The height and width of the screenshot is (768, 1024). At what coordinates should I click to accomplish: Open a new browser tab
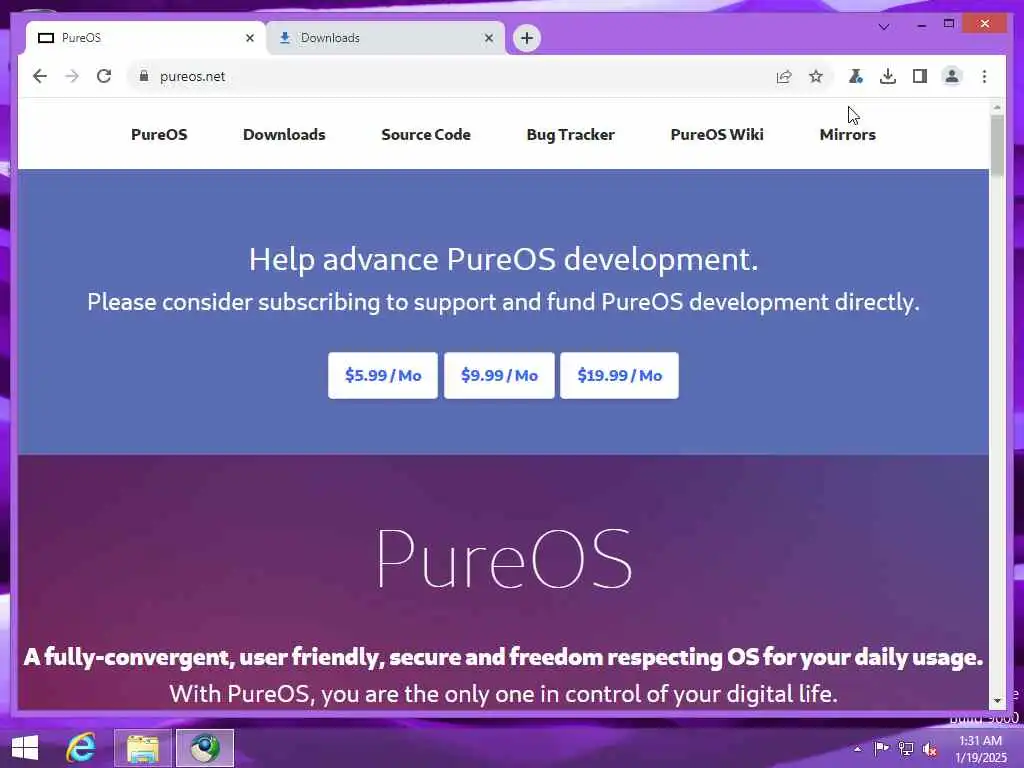(x=526, y=38)
